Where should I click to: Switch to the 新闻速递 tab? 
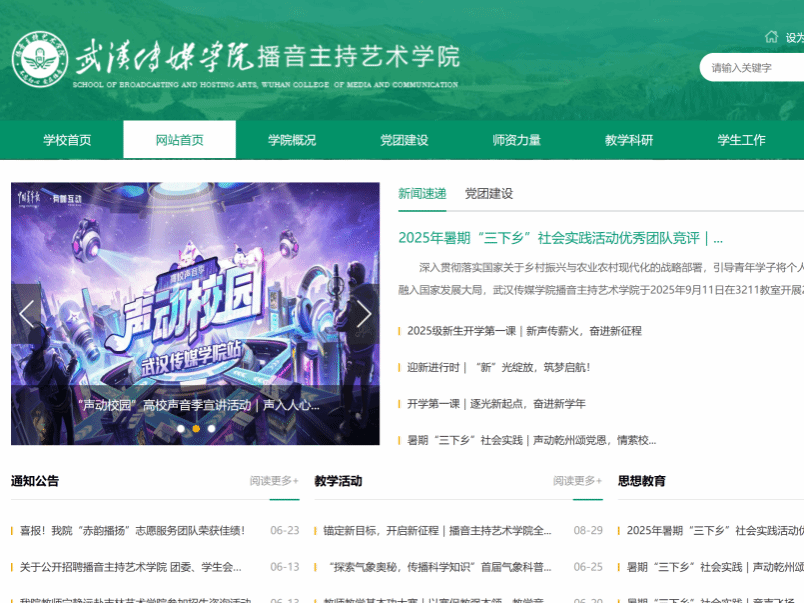(x=422, y=194)
